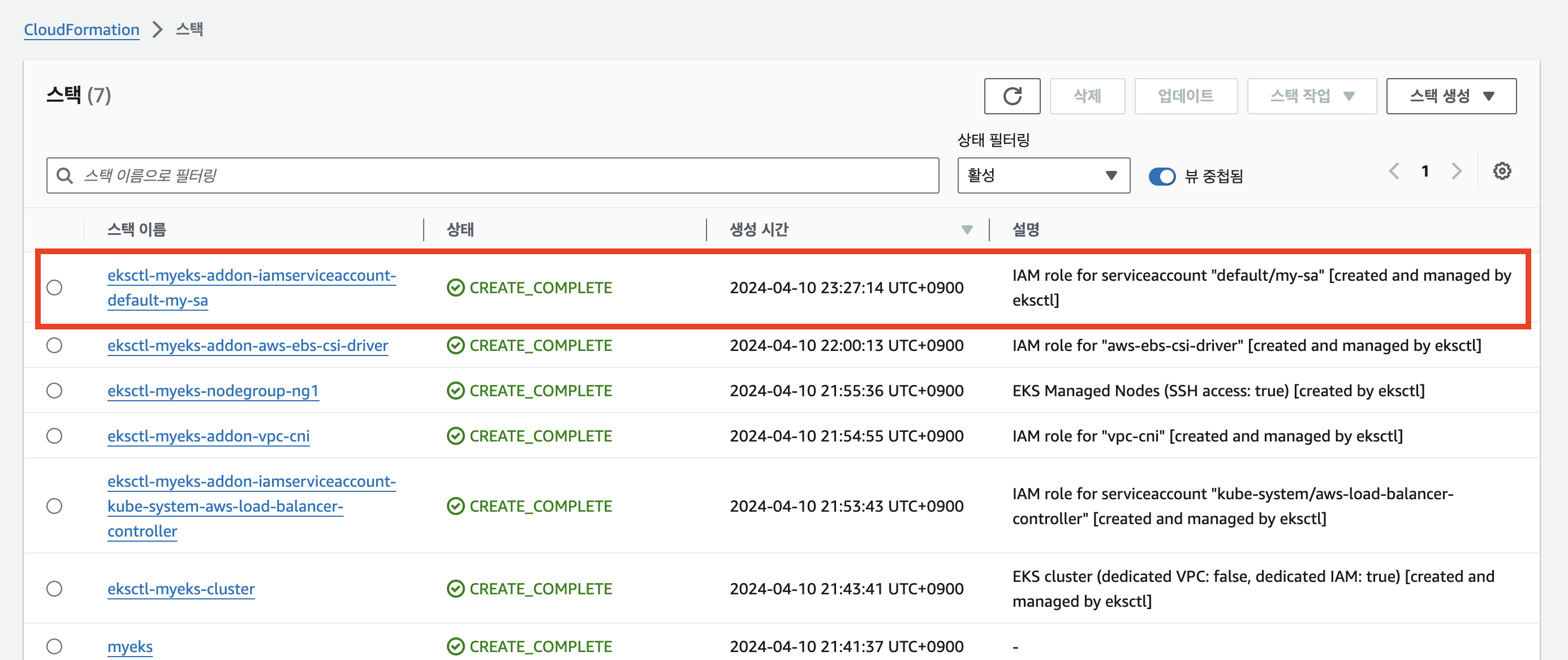Click the green check icon for eksctl-myeks-cluster status
This screenshot has width=1568, height=660.
(x=455, y=589)
